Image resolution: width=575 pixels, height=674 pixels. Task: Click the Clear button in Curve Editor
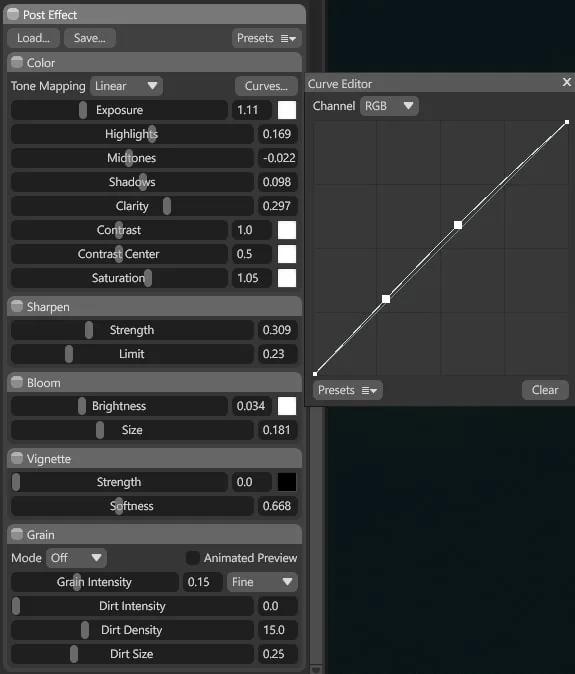(545, 390)
